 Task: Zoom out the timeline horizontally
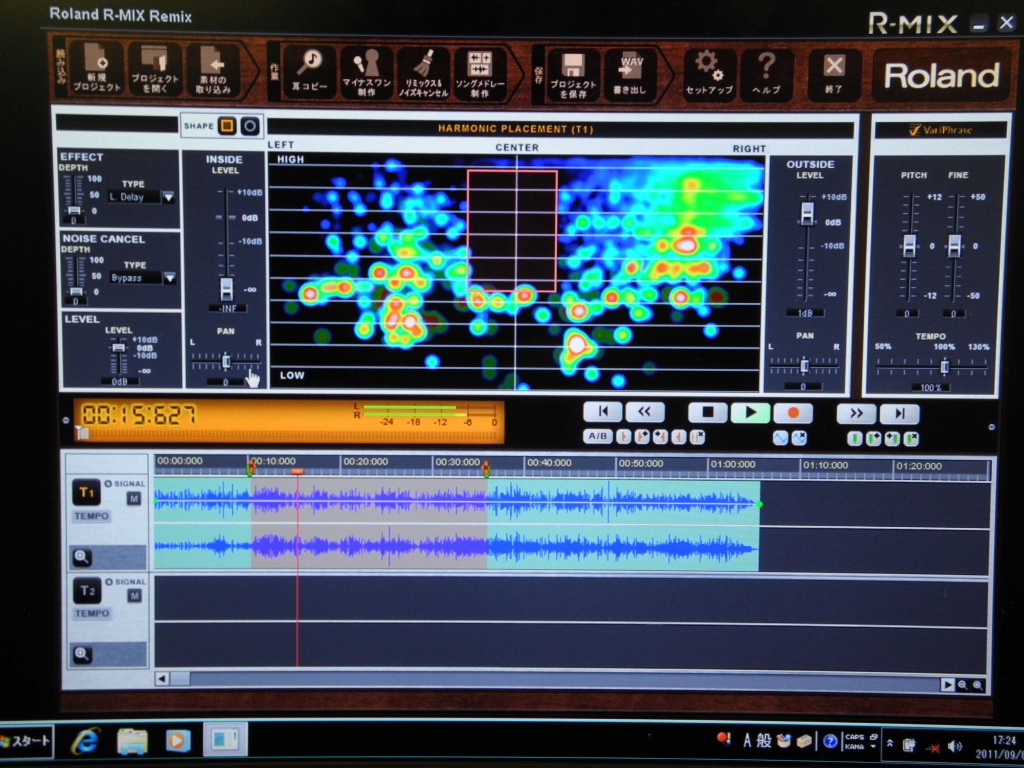(963, 685)
